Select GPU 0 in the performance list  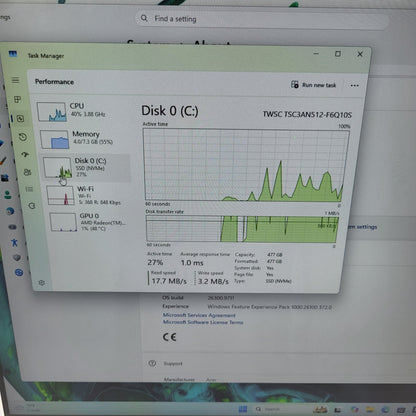point(89,222)
